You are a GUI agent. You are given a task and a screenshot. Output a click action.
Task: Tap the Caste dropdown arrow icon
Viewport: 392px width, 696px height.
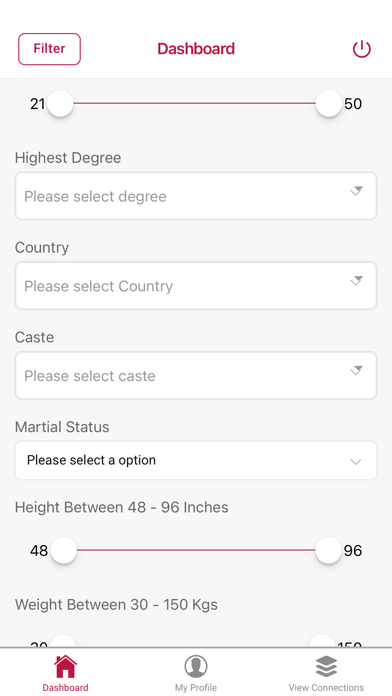click(x=356, y=370)
